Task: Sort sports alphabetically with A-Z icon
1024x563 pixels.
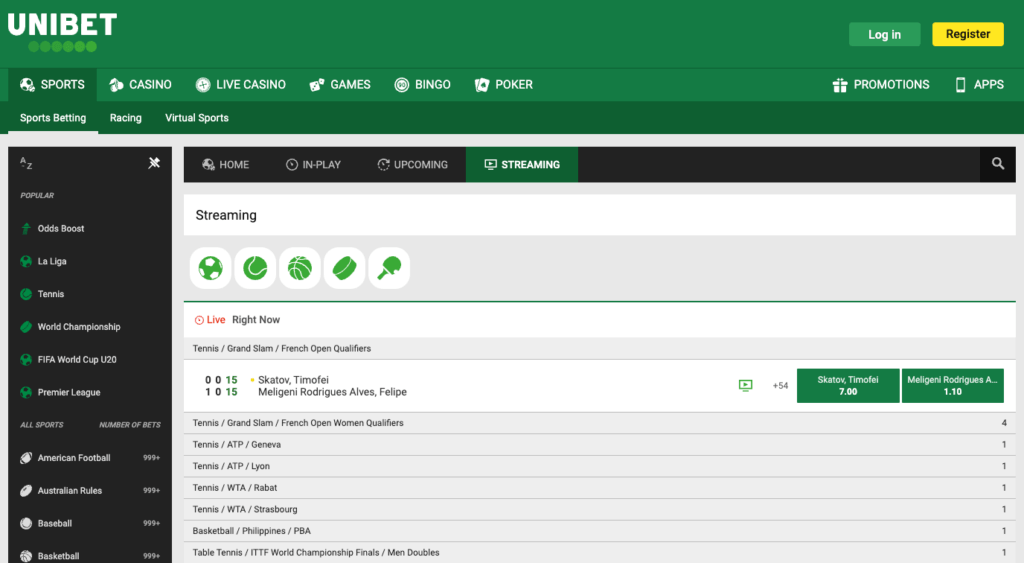Action: point(26,163)
